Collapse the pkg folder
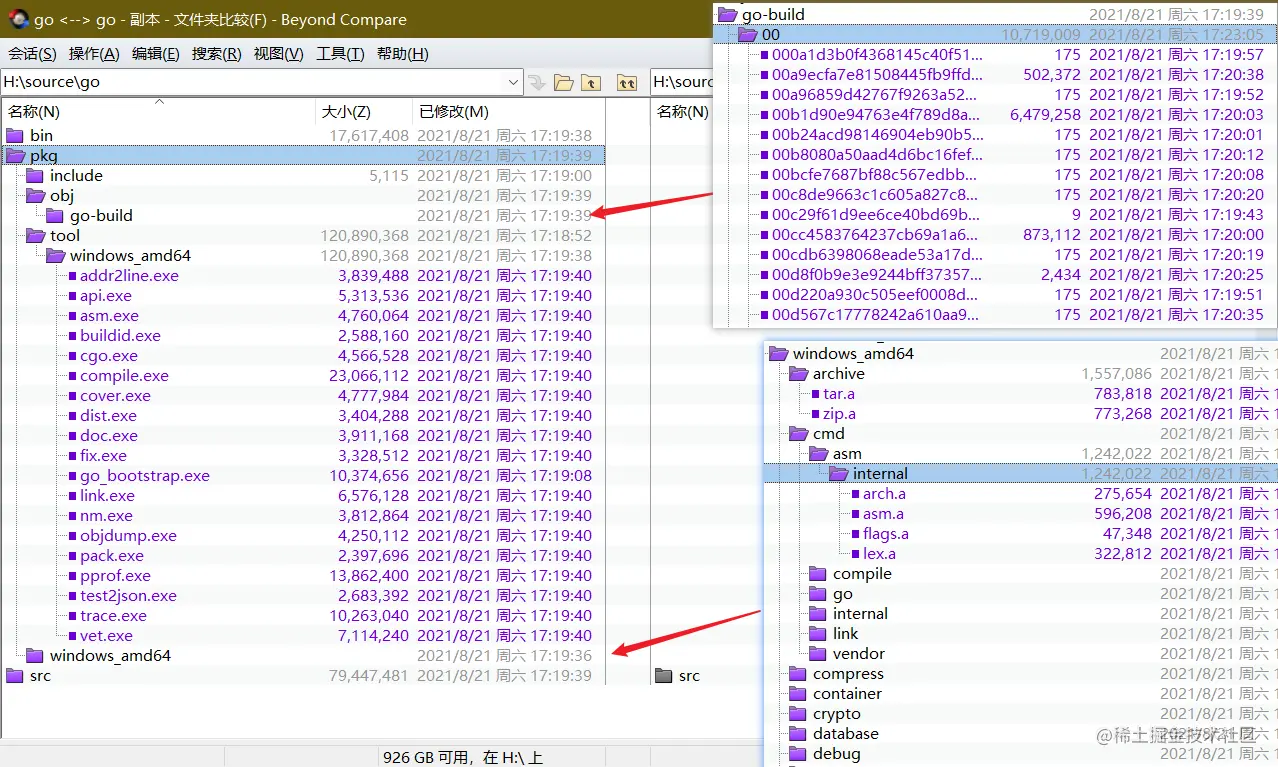Viewport: 1278px width, 767px height. pyautogui.click(x=16, y=155)
